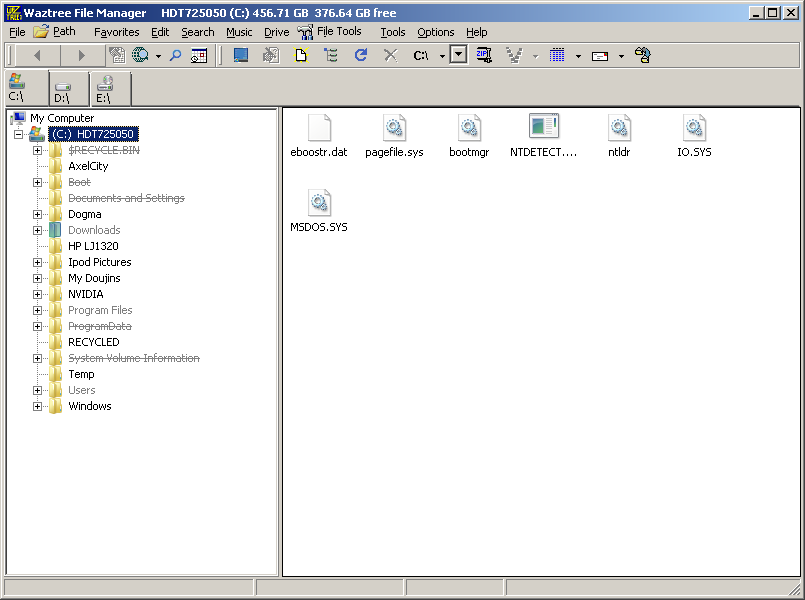Open the Help menu
This screenshot has width=805, height=600.
[476, 32]
